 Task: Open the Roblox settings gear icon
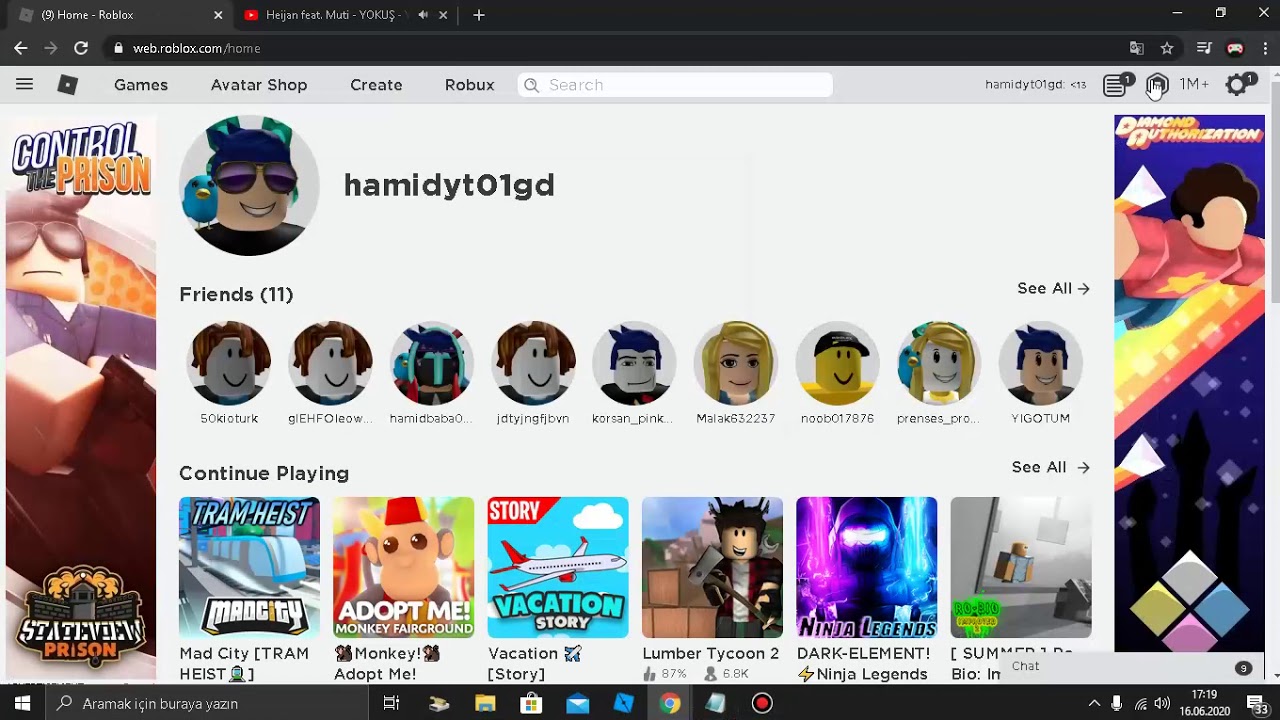coord(1237,85)
